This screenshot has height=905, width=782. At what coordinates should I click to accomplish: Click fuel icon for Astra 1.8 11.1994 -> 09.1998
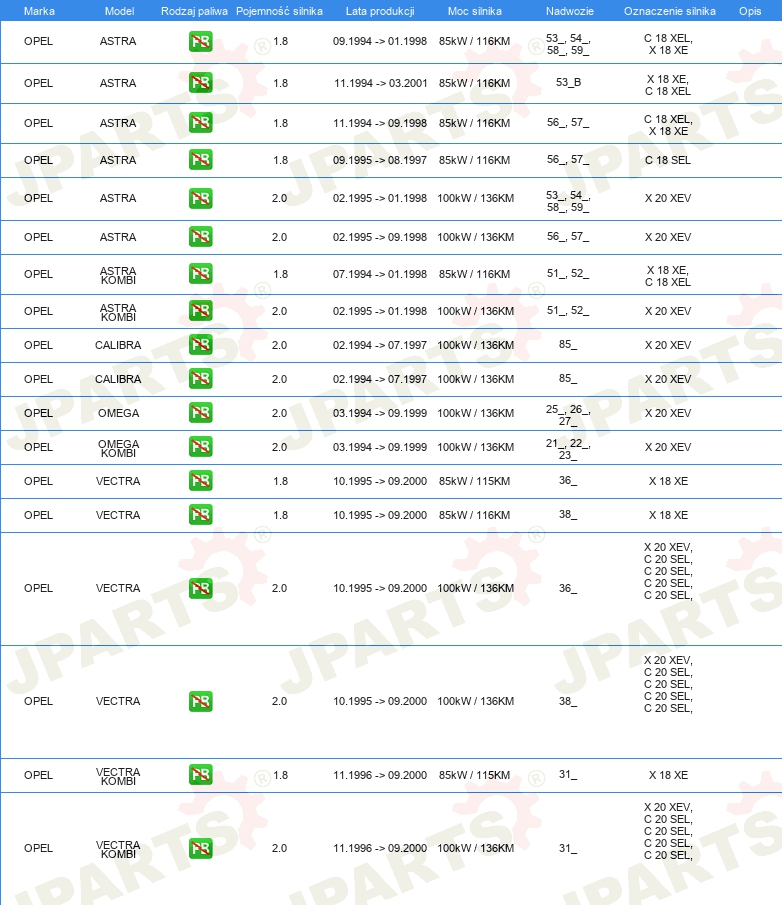click(x=200, y=123)
